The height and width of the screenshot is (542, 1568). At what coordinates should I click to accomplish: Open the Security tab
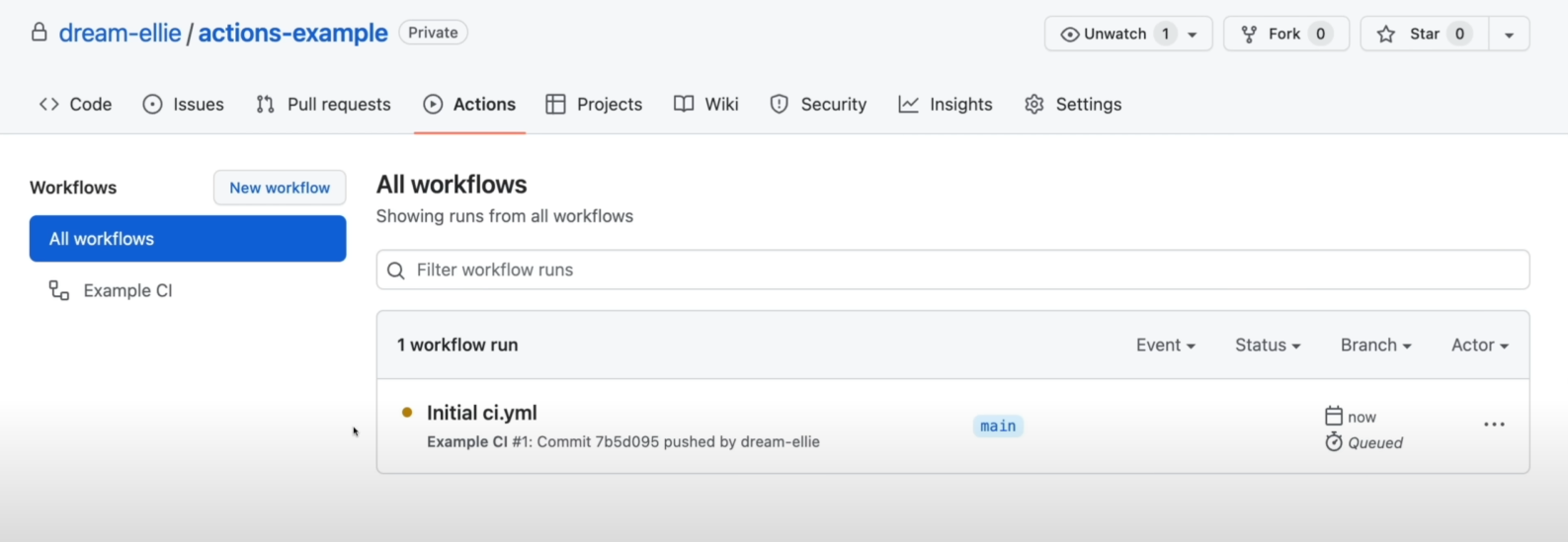point(818,104)
